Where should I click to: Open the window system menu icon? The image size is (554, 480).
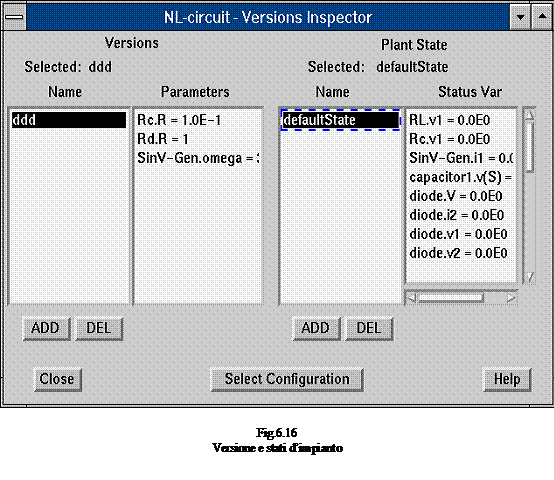pyautogui.click(x=14, y=17)
